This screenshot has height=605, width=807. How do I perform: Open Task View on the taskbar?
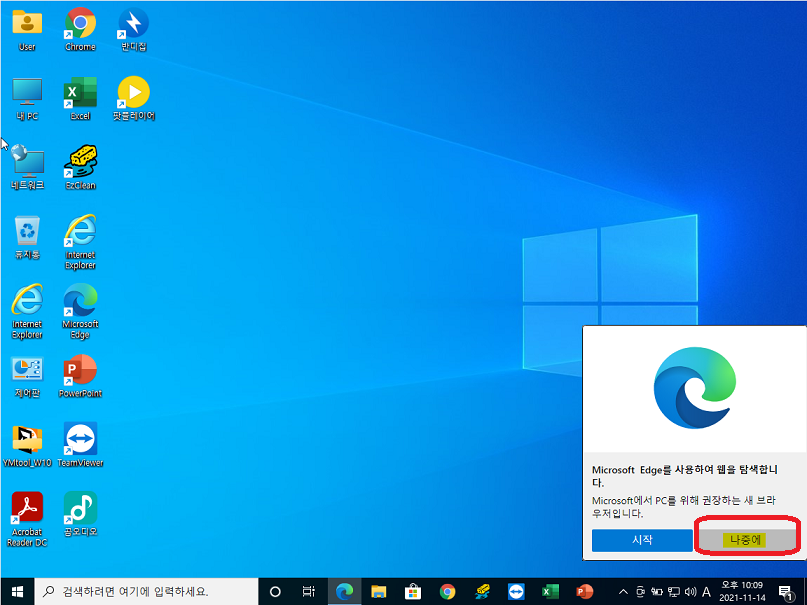308,592
